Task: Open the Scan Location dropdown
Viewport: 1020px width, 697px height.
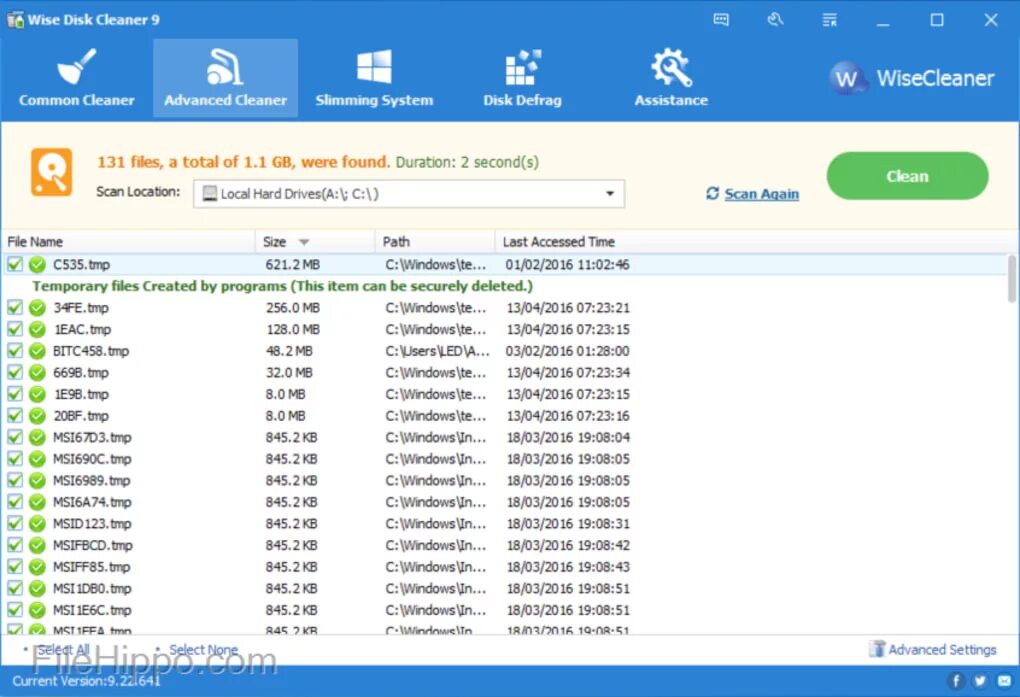Action: (409, 194)
